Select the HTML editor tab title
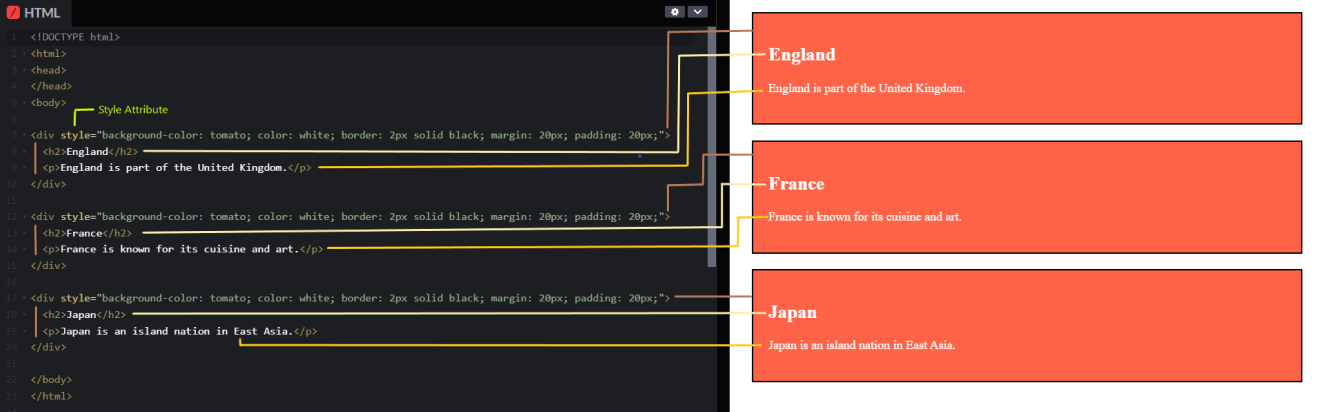1317x412 pixels. [42, 12]
